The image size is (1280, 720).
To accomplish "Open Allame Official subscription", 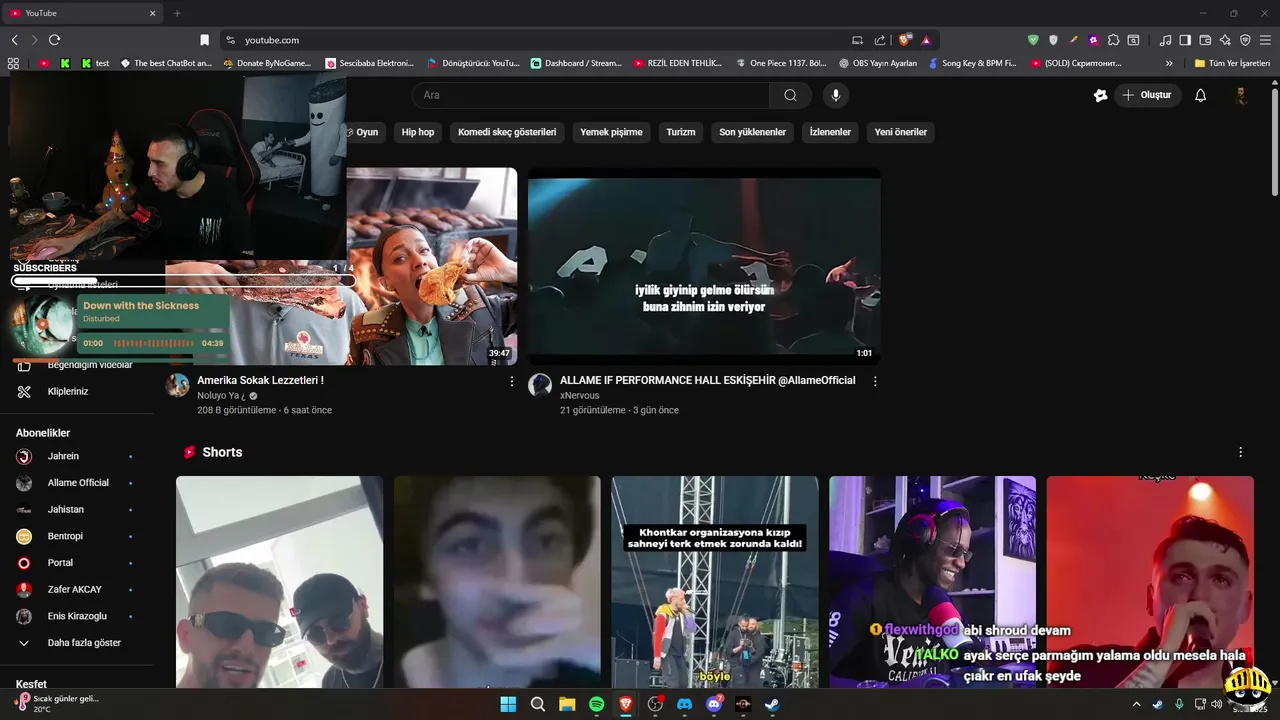I will coord(78,483).
